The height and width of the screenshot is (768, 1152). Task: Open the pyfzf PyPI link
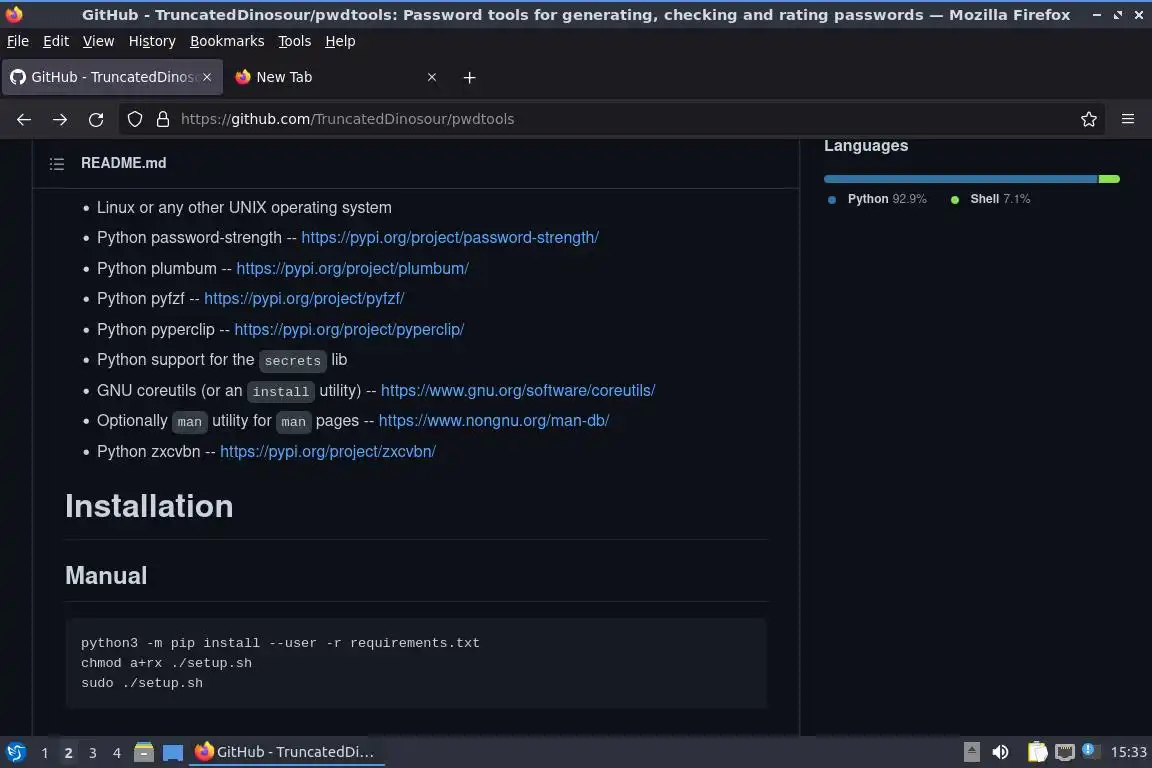(304, 298)
